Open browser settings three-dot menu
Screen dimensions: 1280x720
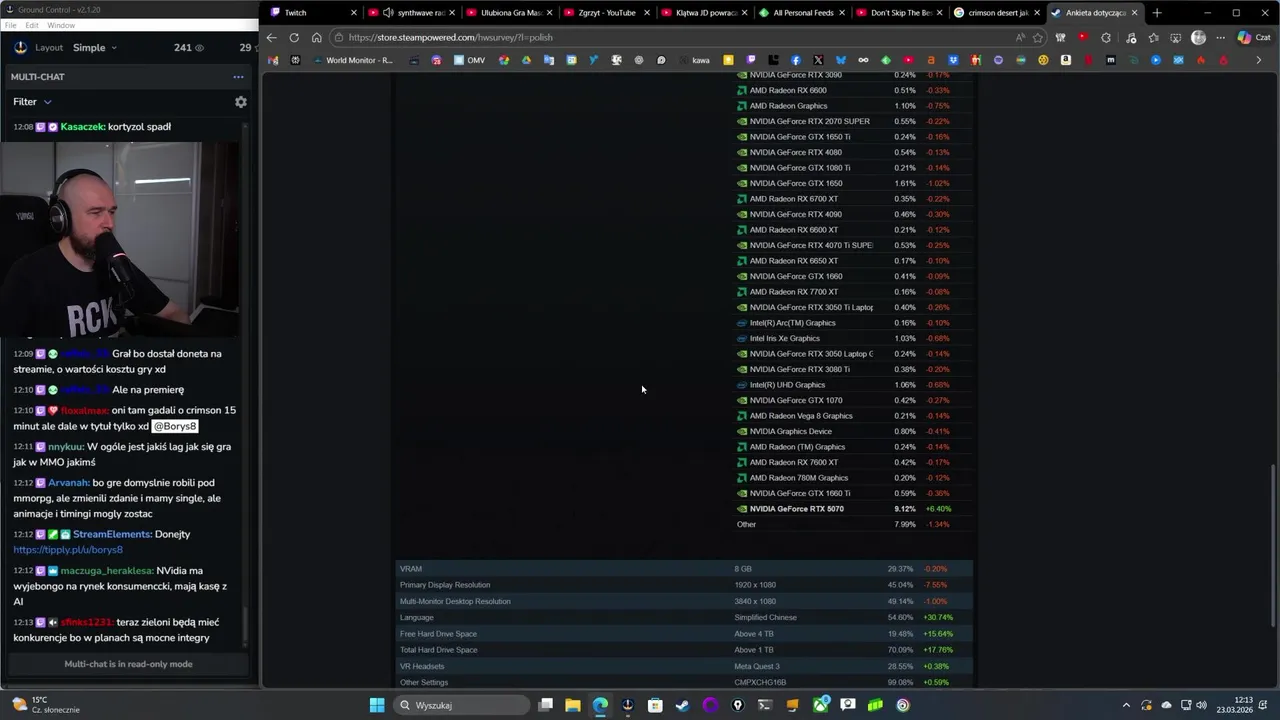1220,37
